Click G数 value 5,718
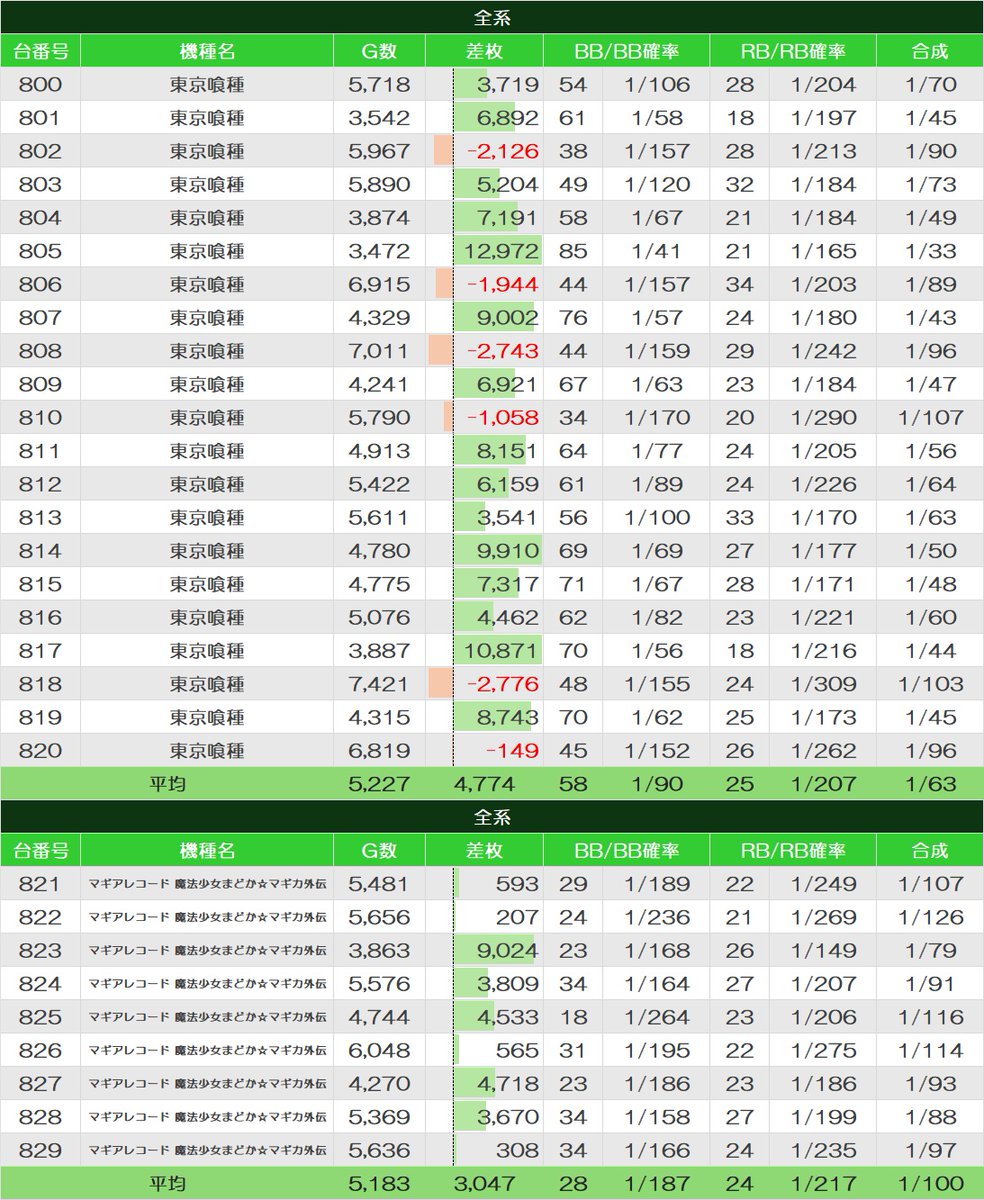Image resolution: width=984 pixels, height=1200 pixels. point(379,85)
